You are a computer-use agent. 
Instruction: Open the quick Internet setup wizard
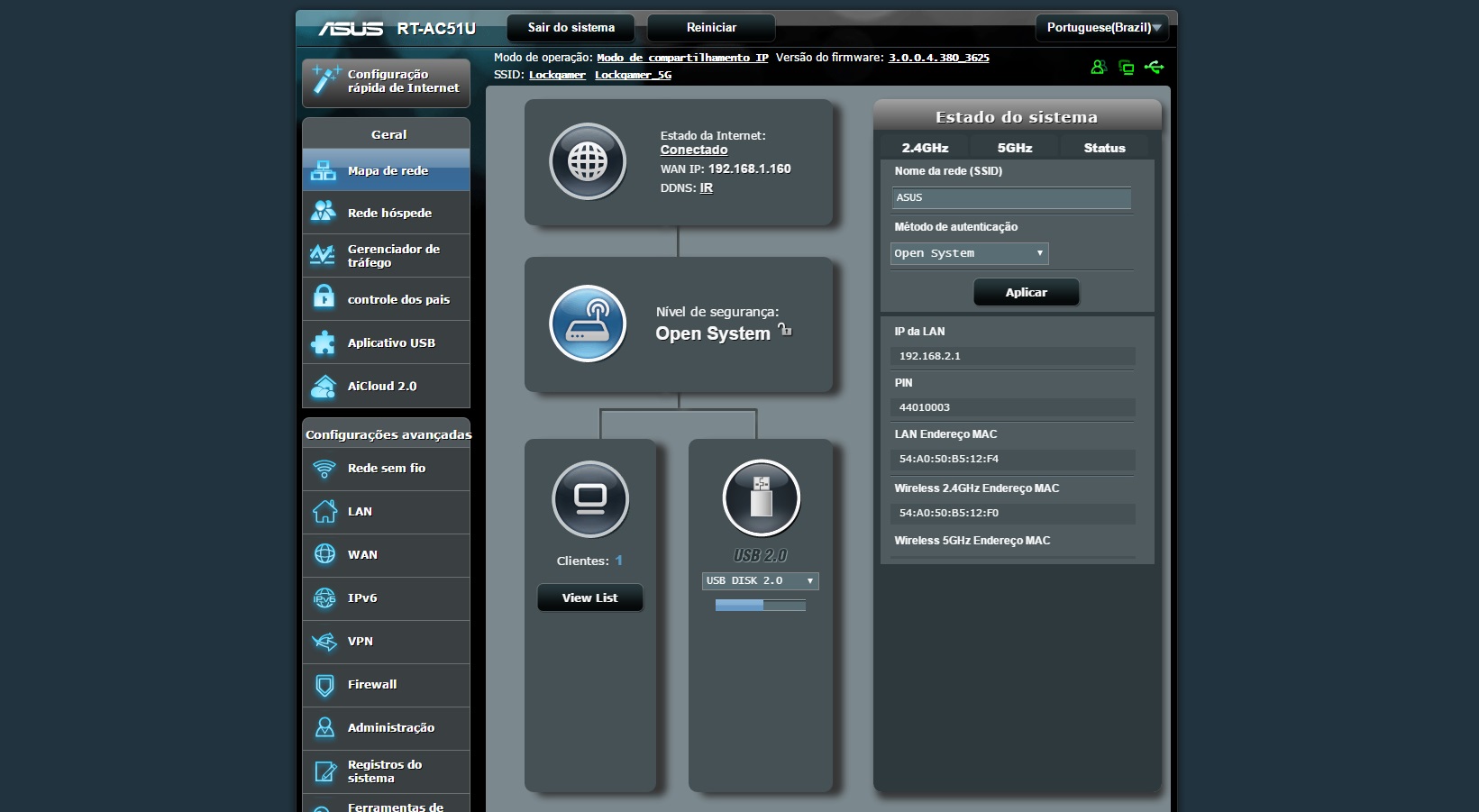tap(386, 82)
